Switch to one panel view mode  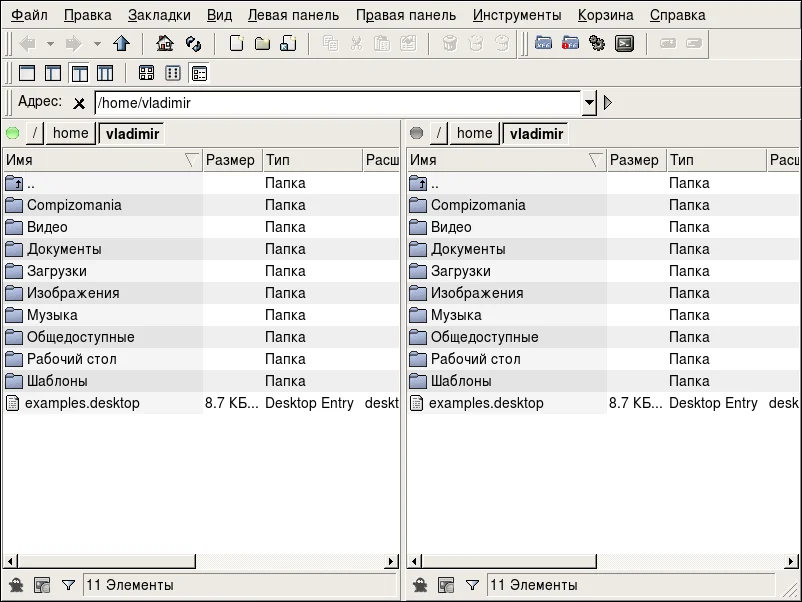click(x=27, y=73)
